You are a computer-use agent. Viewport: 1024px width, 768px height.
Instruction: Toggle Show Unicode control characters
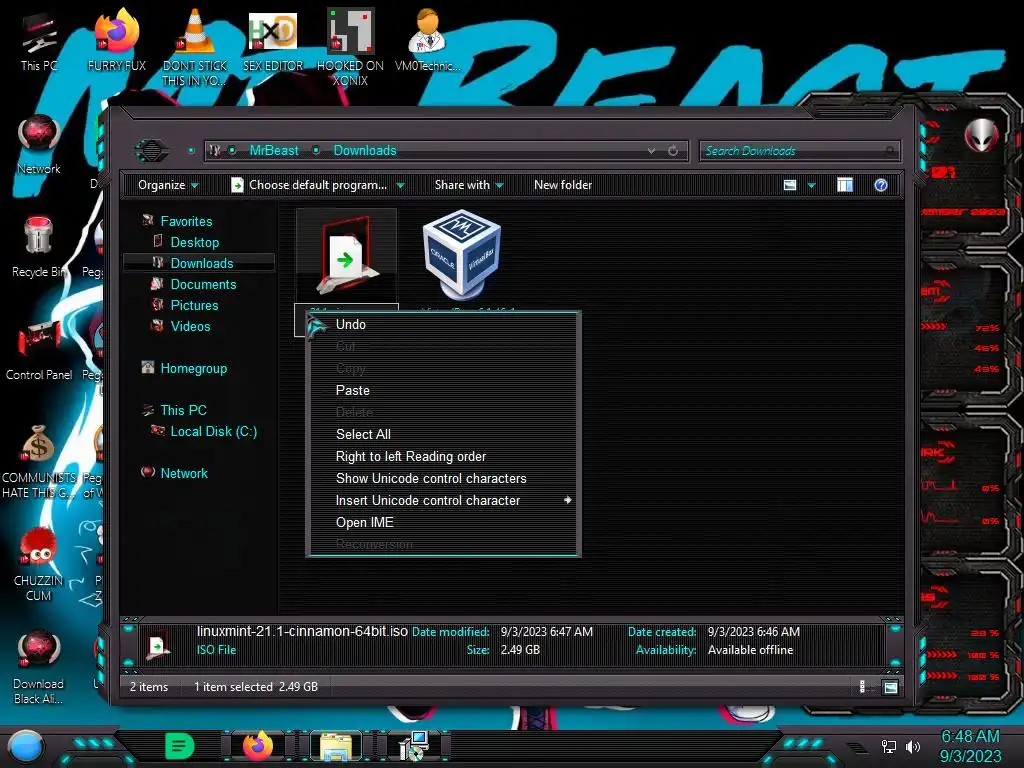click(x=443, y=479)
